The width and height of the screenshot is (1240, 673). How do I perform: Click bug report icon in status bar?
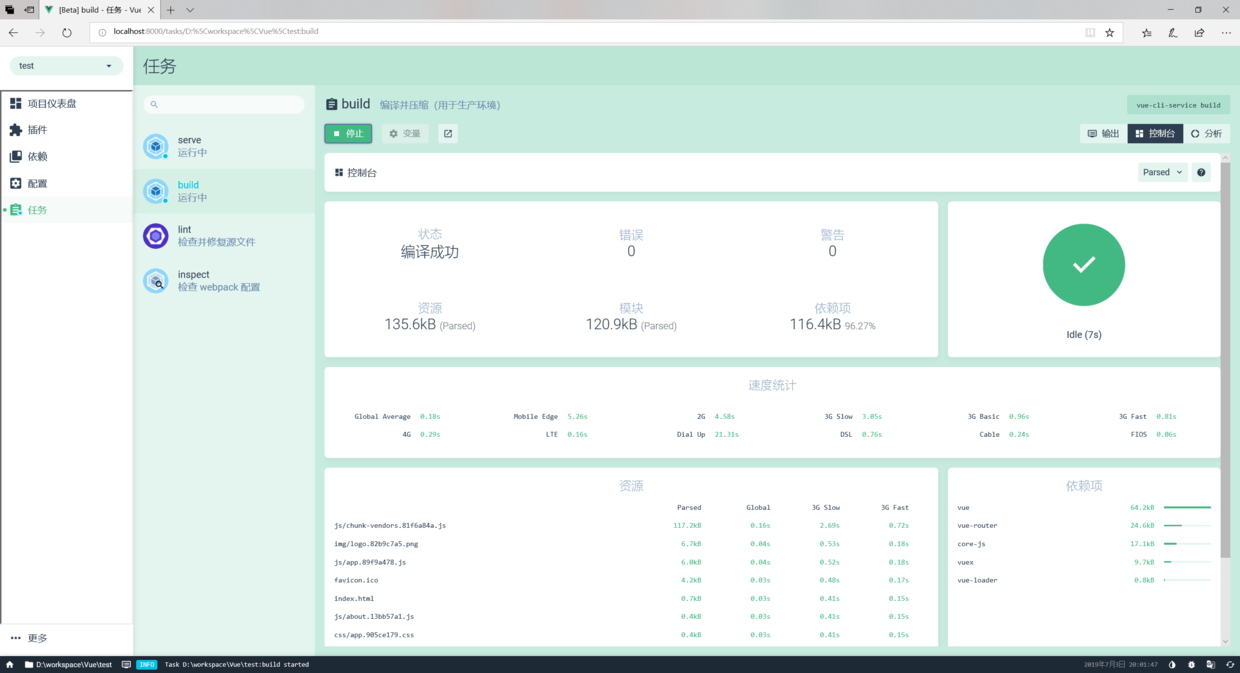1191,664
